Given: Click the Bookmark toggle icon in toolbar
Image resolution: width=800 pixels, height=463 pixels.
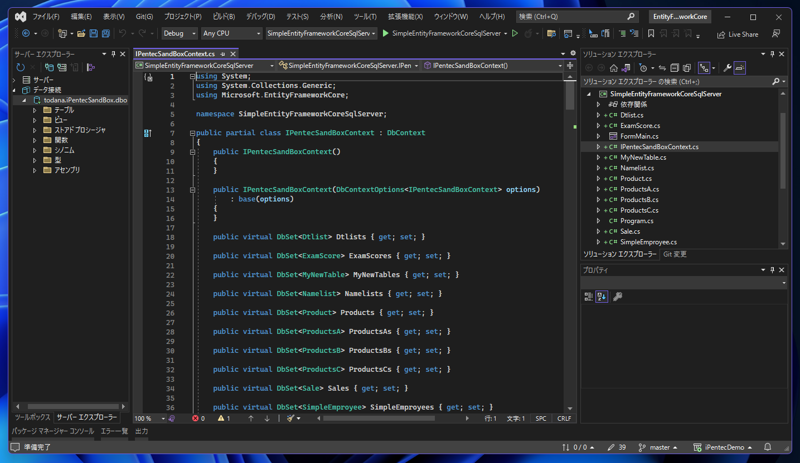Looking at the screenshot, I should click(651, 34).
